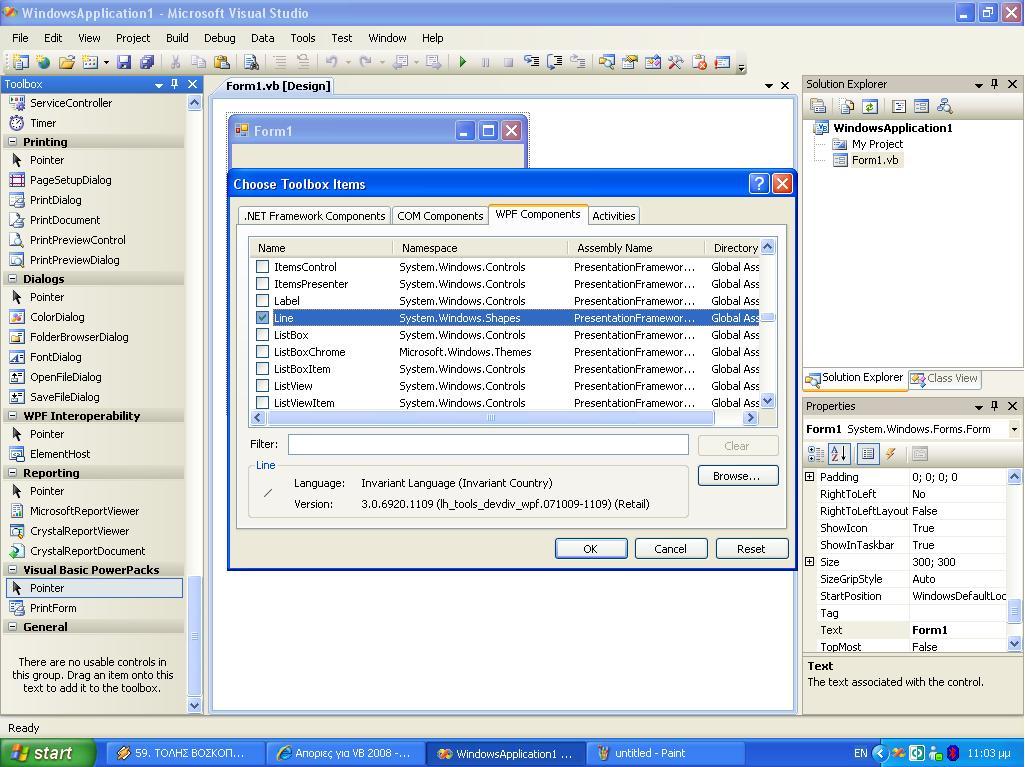Viewport: 1025px width, 767px height.
Task: Click the Reset button
Action: click(x=752, y=549)
